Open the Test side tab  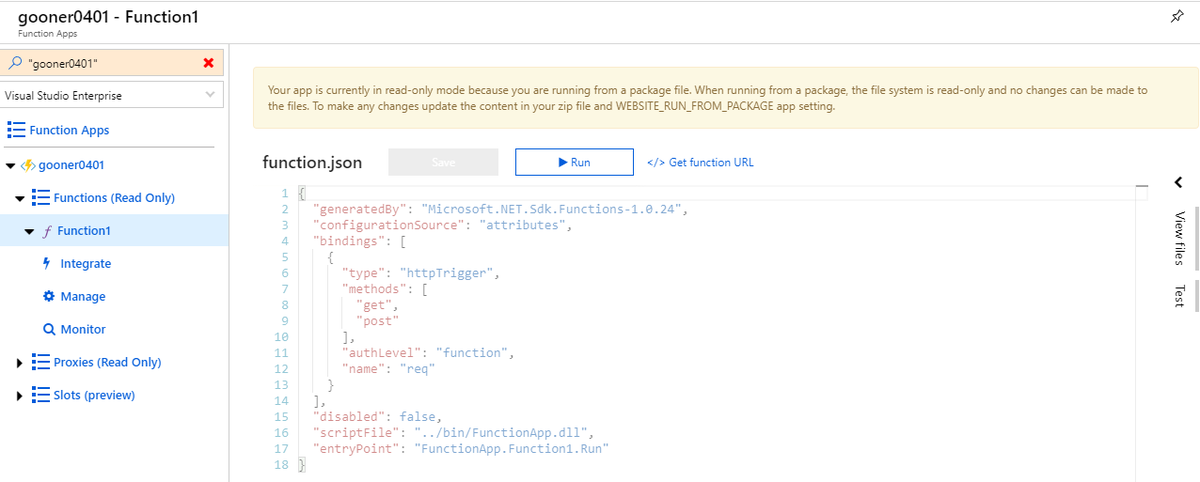point(1180,296)
